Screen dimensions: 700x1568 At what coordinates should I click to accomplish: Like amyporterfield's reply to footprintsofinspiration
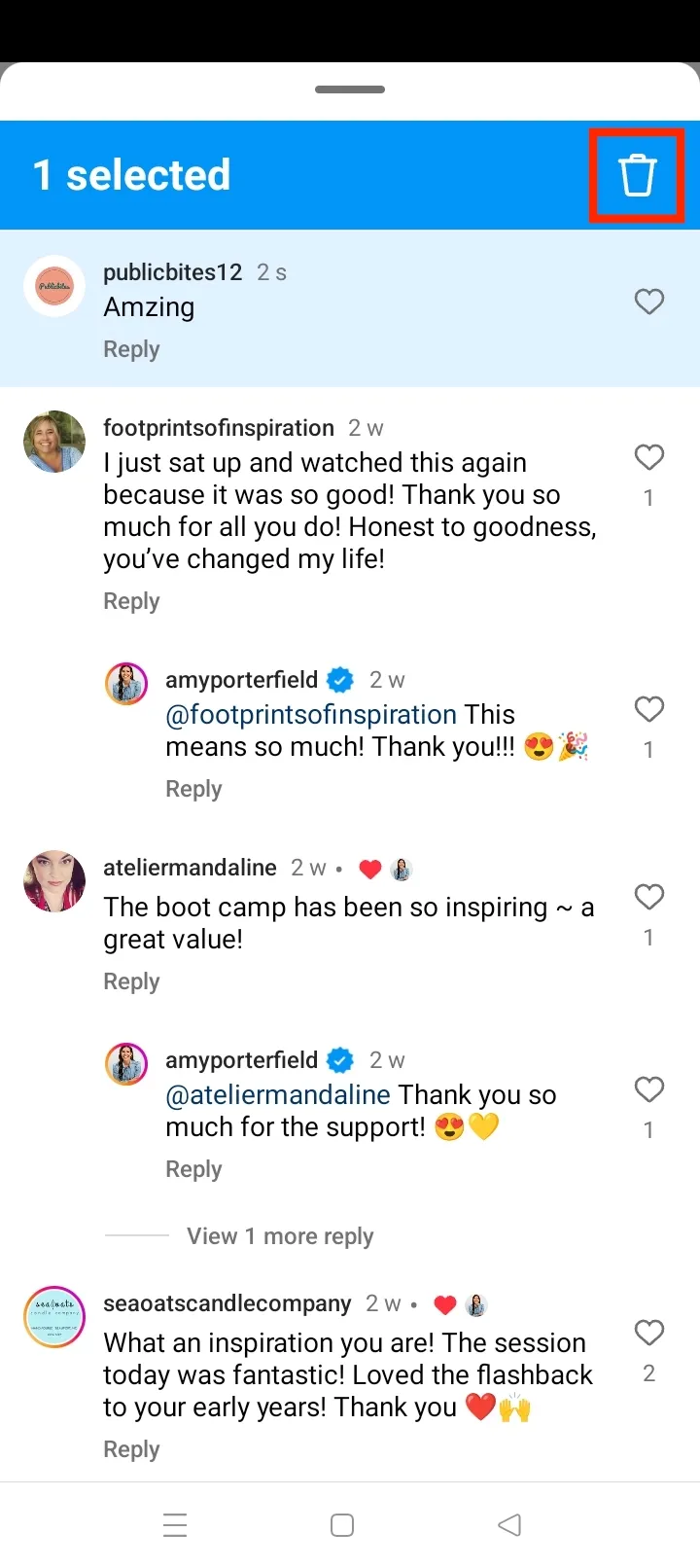click(649, 710)
